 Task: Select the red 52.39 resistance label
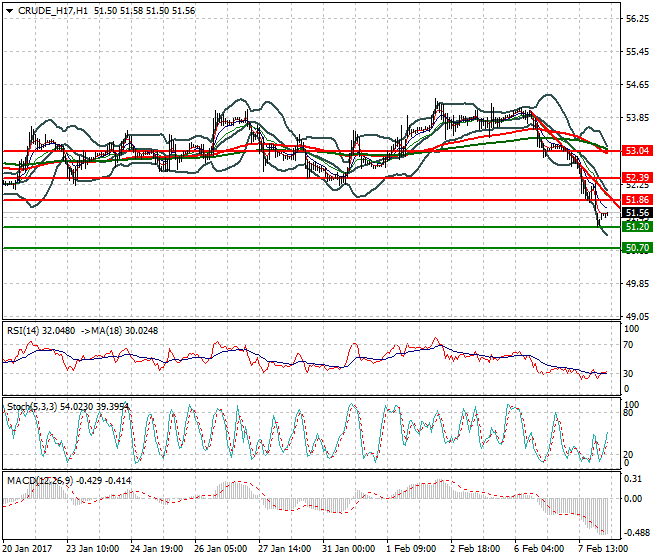click(637, 177)
